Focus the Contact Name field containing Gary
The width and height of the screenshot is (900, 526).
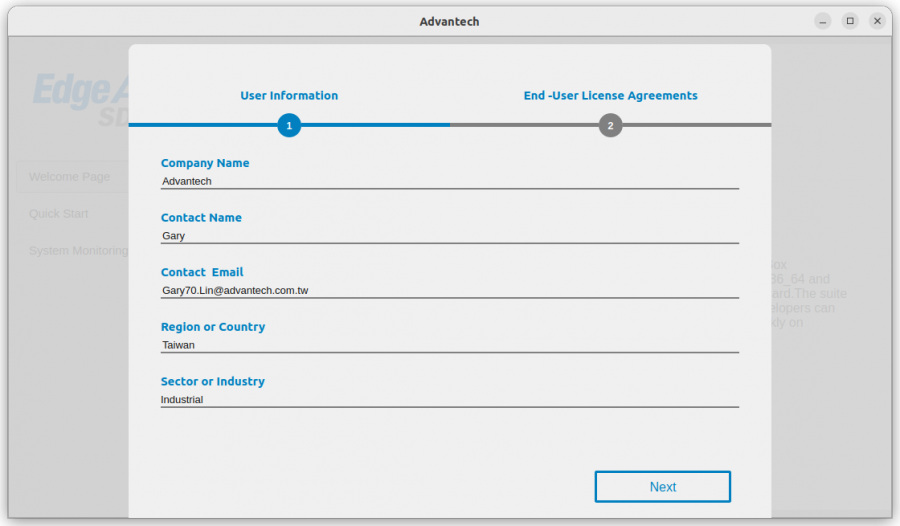[449, 236]
